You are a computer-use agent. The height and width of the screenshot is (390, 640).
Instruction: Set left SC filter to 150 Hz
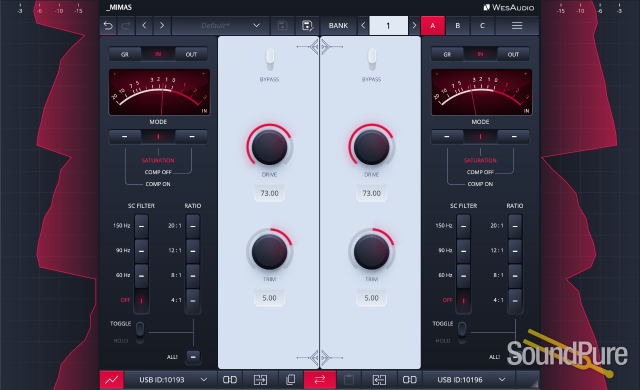click(141, 226)
